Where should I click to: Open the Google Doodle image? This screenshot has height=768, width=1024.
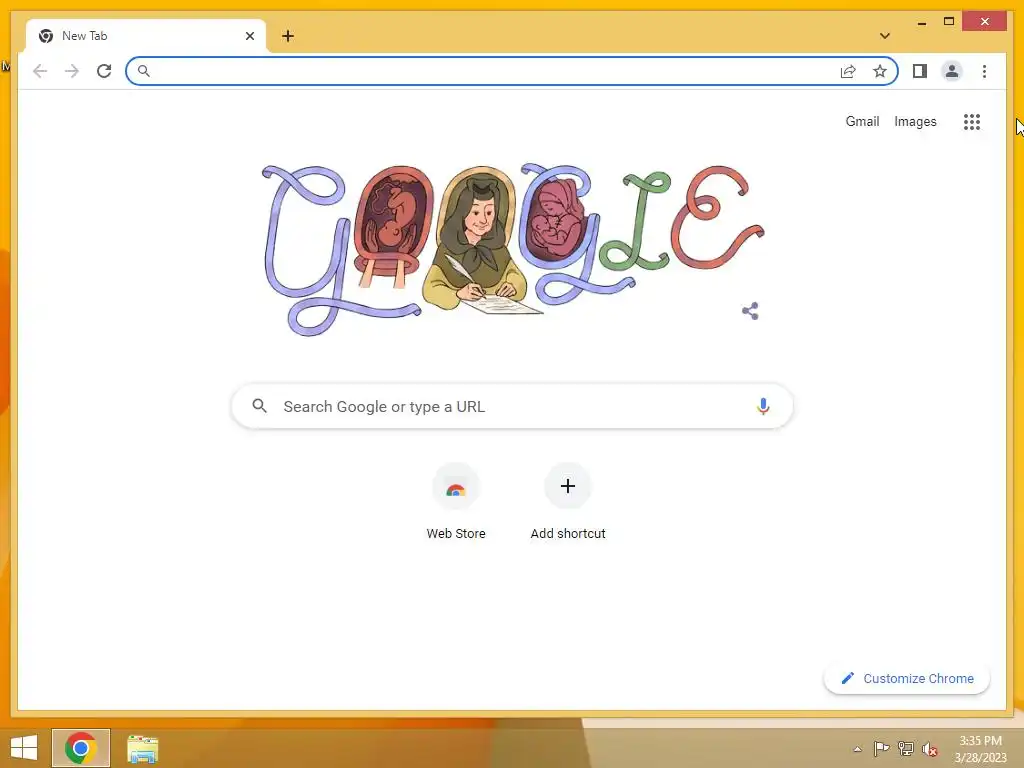click(x=513, y=250)
